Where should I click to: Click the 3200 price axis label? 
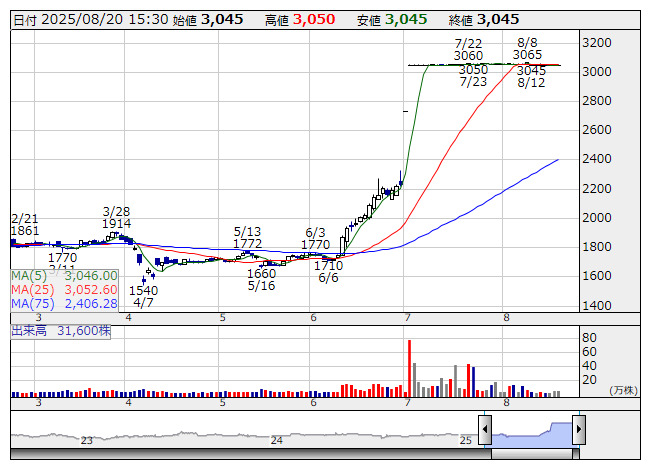pos(597,43)
